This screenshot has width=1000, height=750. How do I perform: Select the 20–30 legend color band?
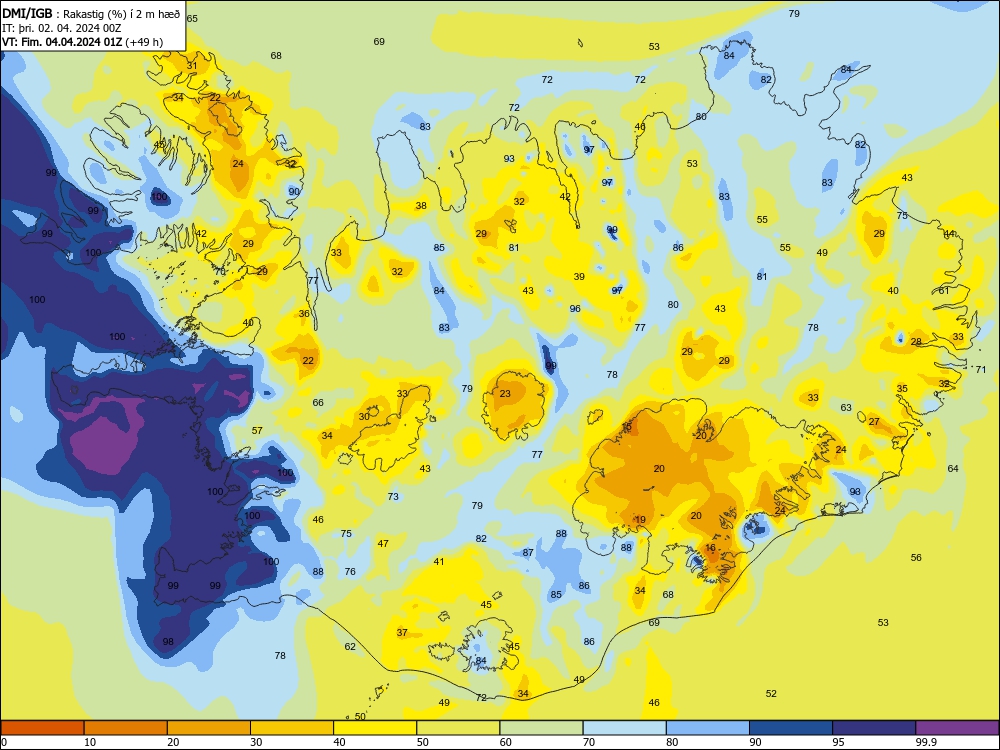(x=209, y=728)
